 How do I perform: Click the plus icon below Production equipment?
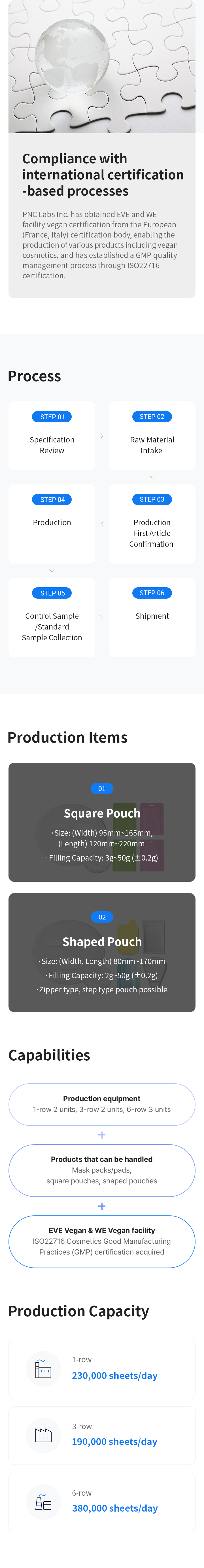(x=102, y=1135)
